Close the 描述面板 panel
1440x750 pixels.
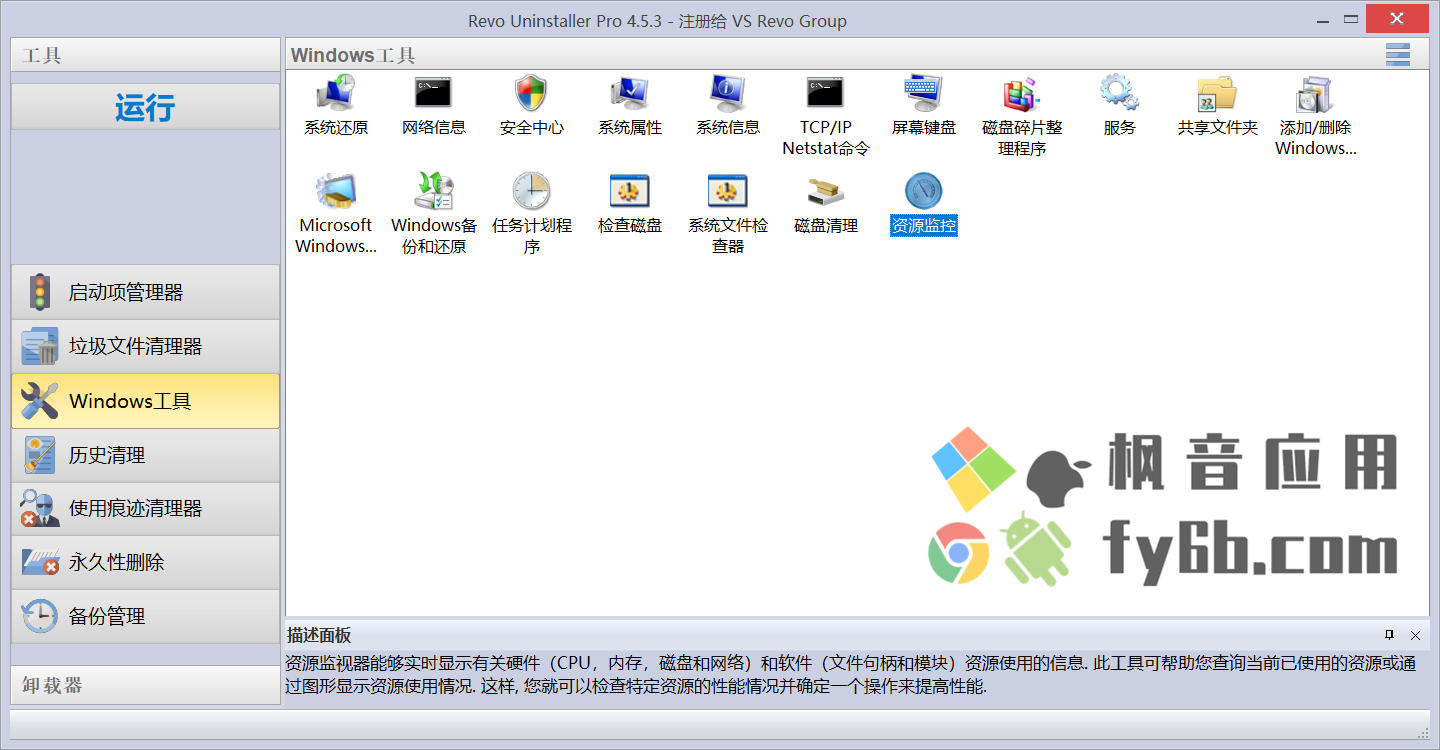coord(1415,635)
